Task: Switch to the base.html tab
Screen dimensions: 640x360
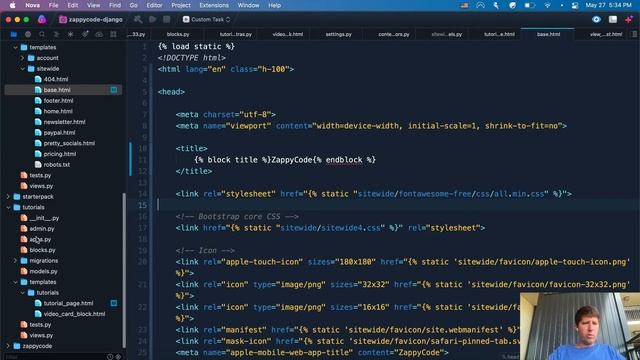Action: [548, 34]
